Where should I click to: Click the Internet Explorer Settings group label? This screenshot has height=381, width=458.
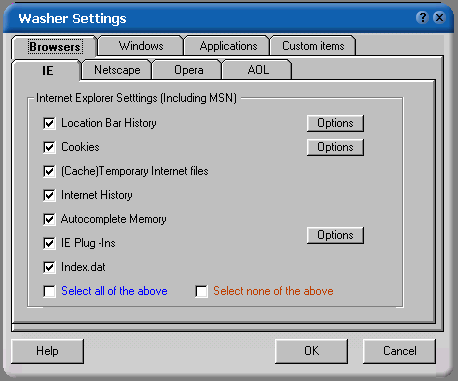point(136,98)
